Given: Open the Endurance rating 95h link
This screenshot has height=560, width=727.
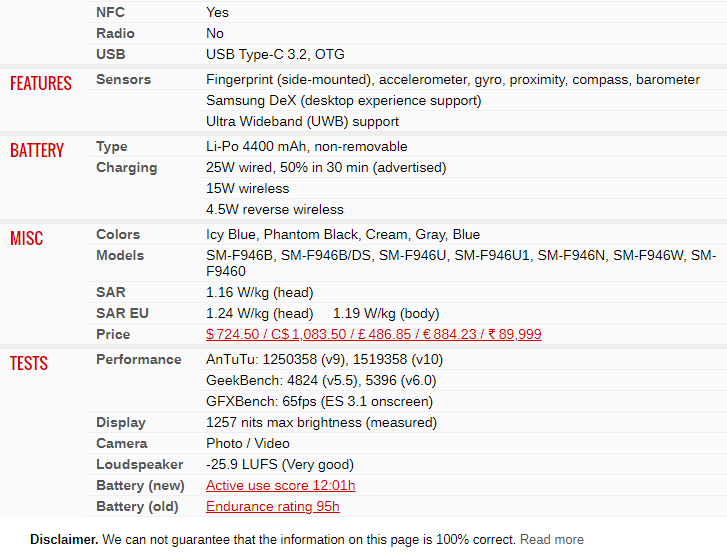Looking at the screenshot, I should point(273,506).
